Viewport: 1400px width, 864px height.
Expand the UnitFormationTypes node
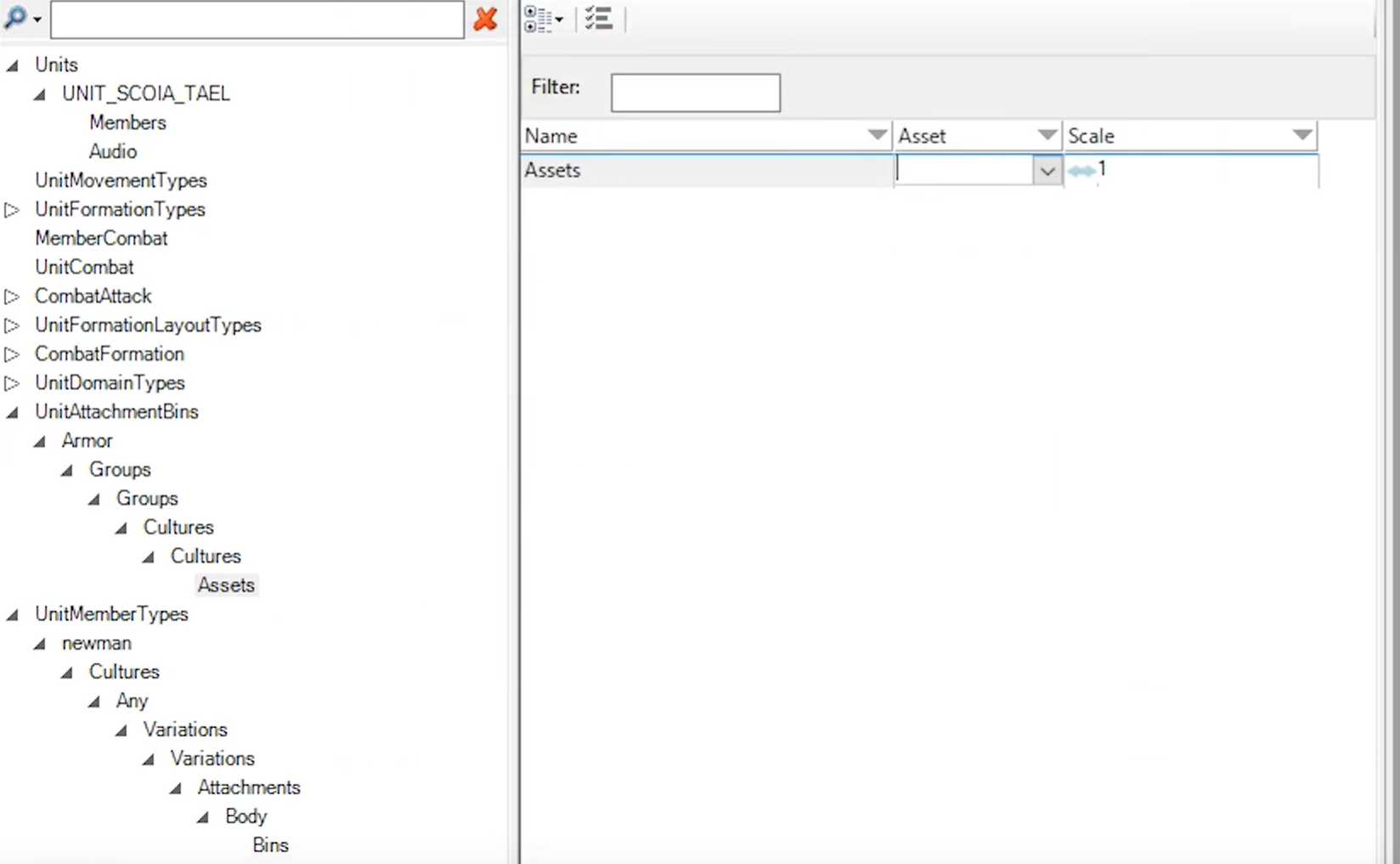pos(12,210)
